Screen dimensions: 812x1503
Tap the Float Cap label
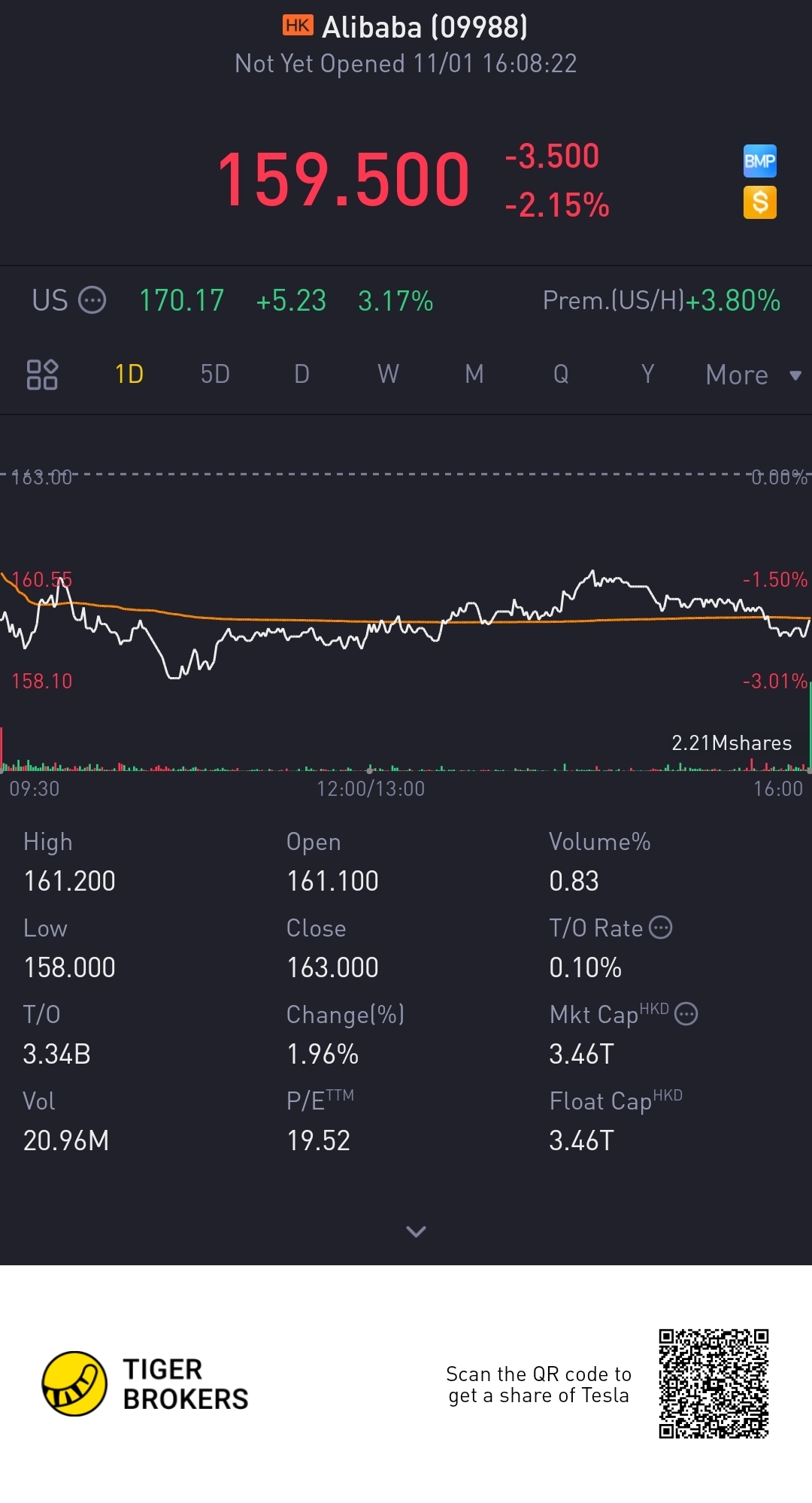tap(616, 1101)
